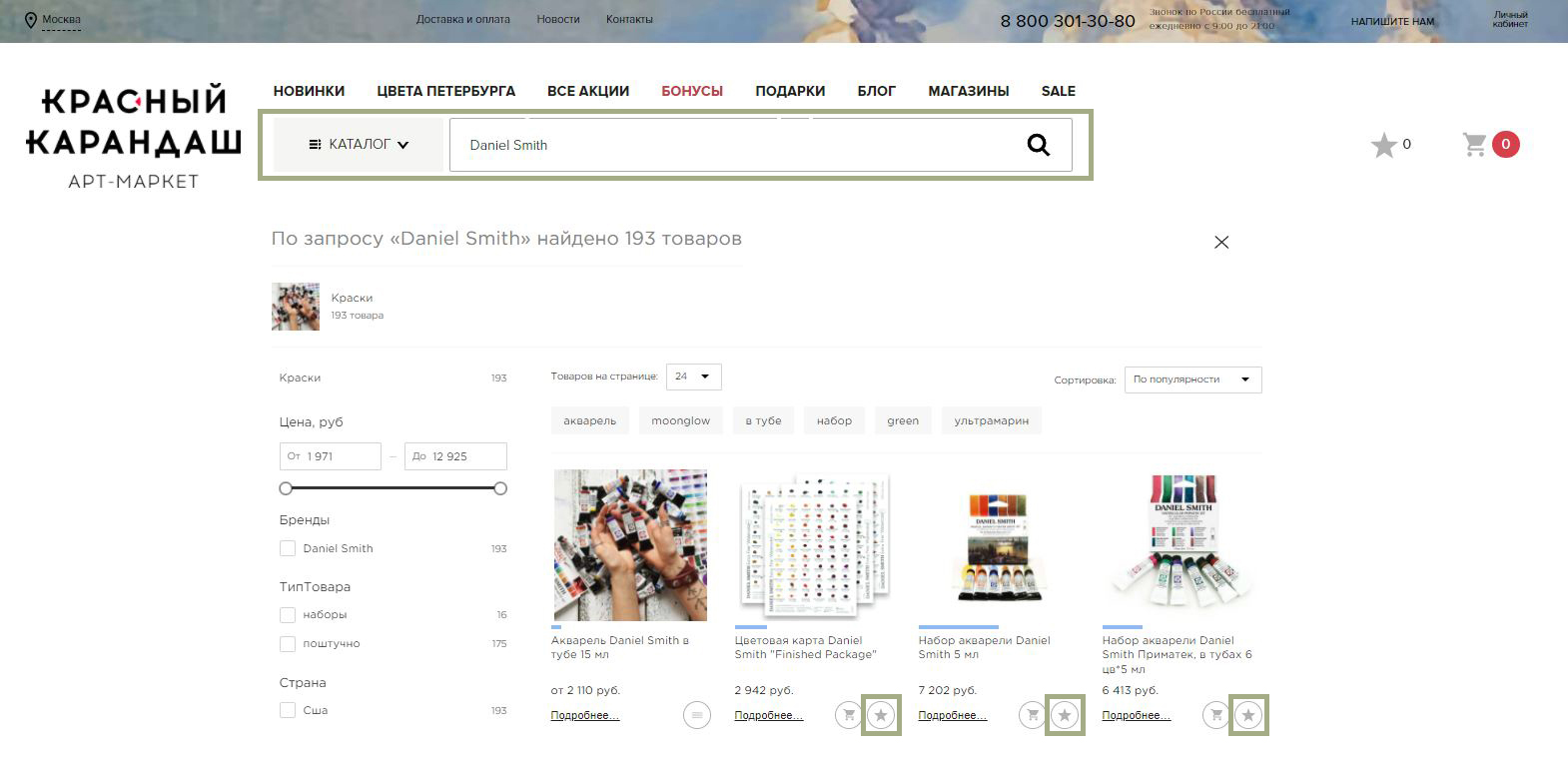This screenshot has height=760, width=1568.
Task: Open the НОВИНКИ menu item
Action: click(x=309, y=91)
